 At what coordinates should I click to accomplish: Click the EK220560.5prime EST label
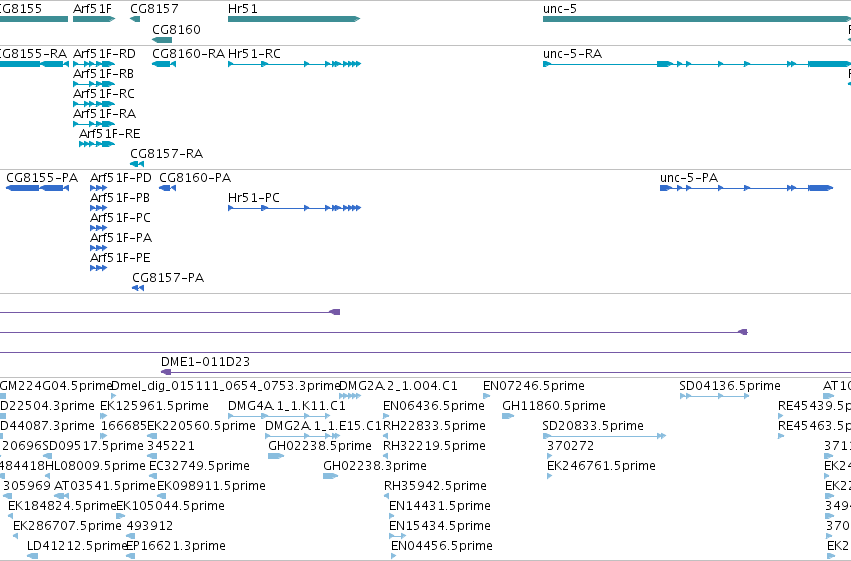coord(201,426)
